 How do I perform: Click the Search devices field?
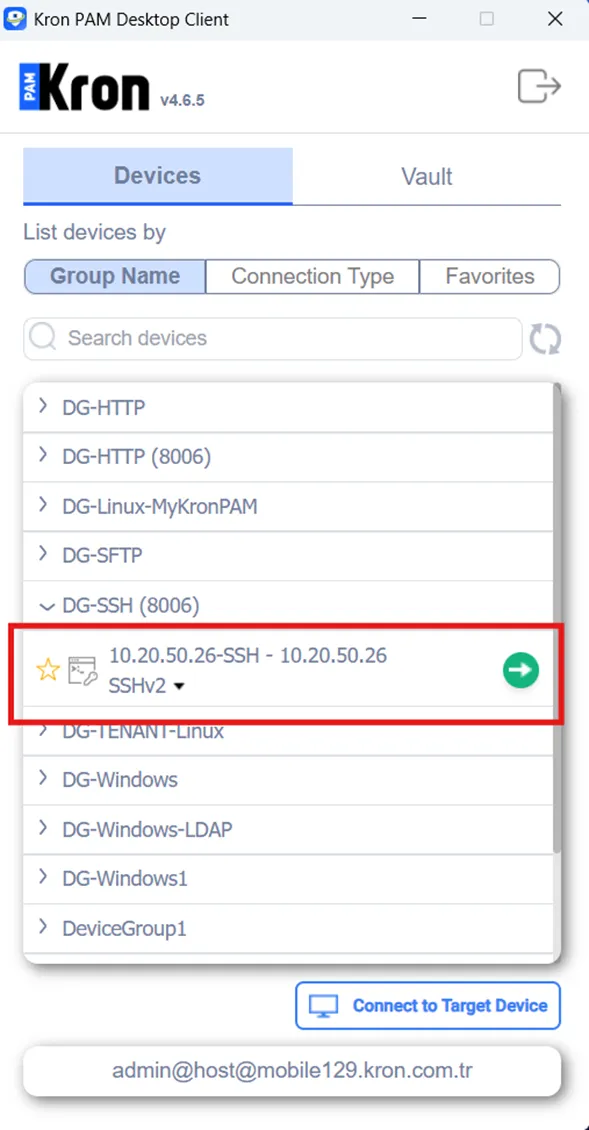273,339
